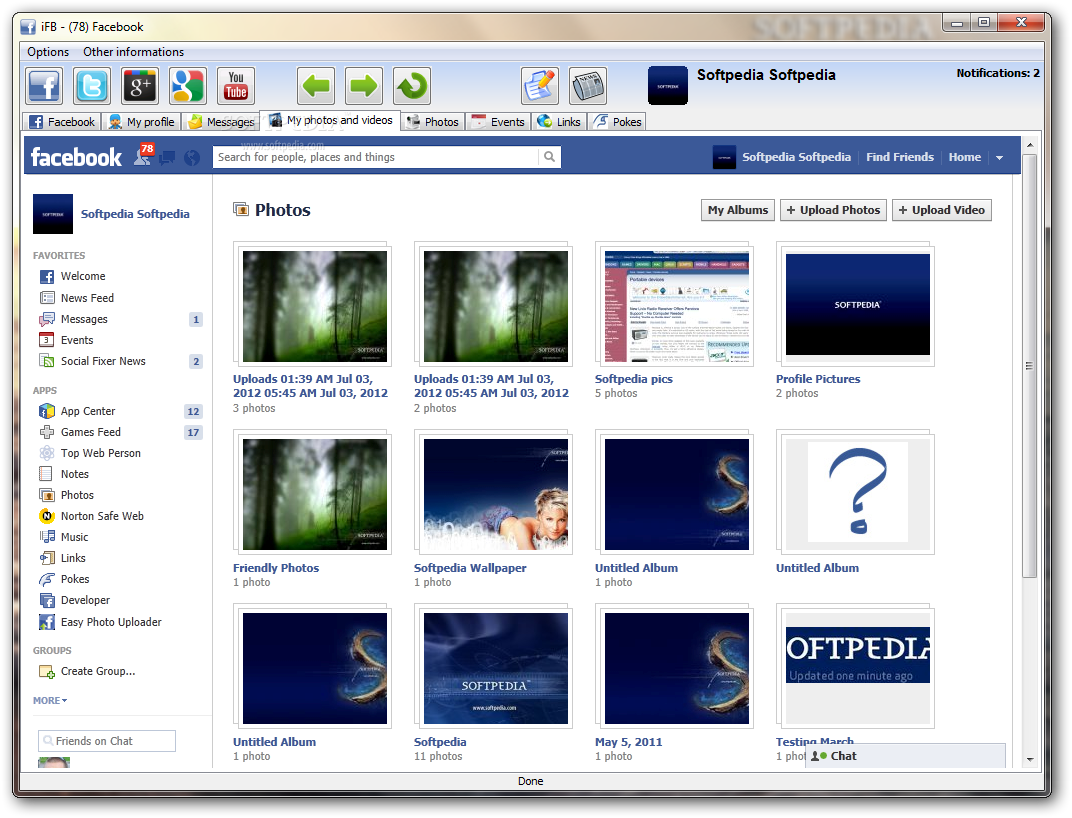Focus the Friends on Chat search field
The image size is (1072, 818).
pyautogui.click(x=107, y=741)
